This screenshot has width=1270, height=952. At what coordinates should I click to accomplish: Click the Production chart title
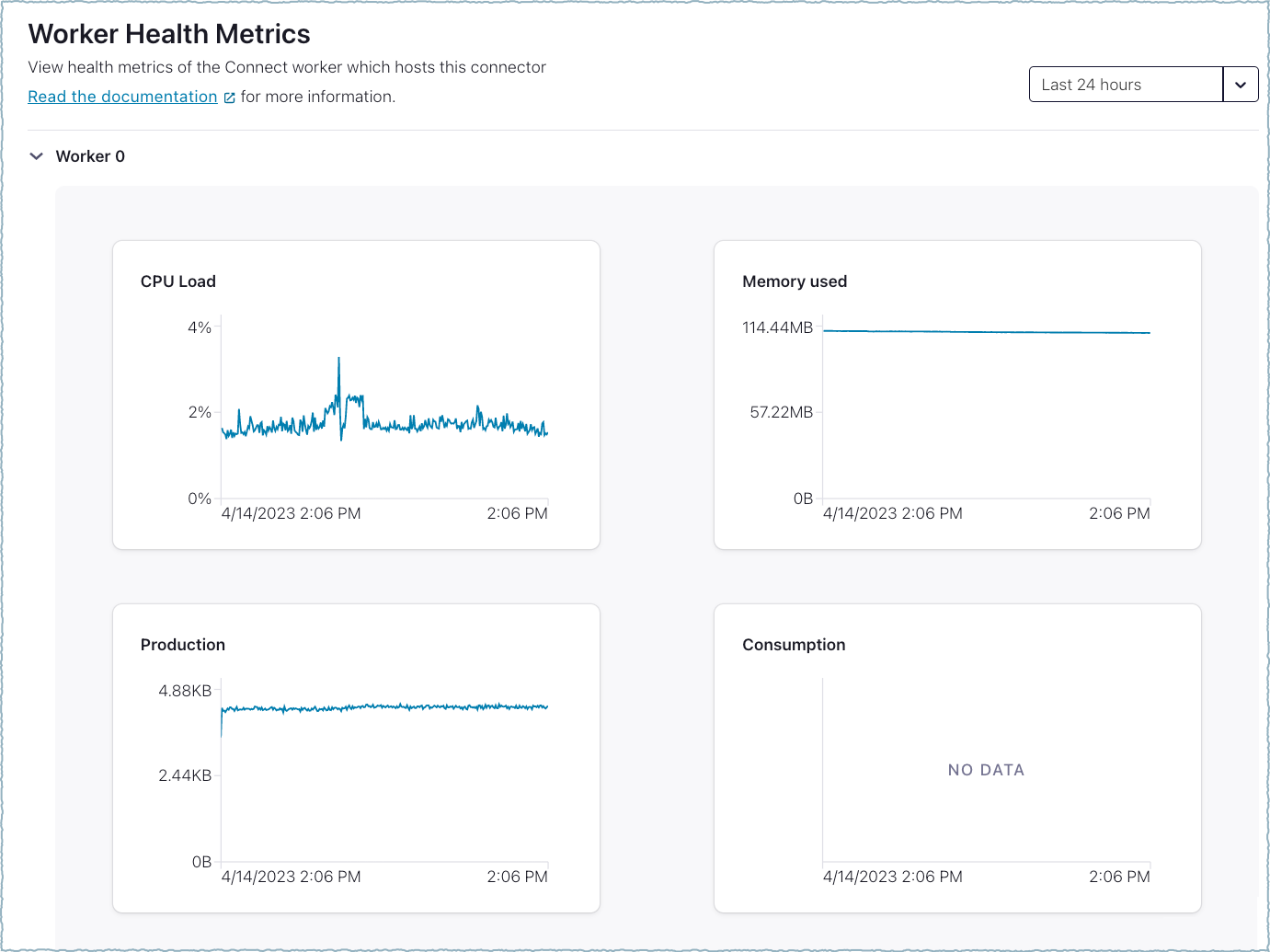coord(182,645)
